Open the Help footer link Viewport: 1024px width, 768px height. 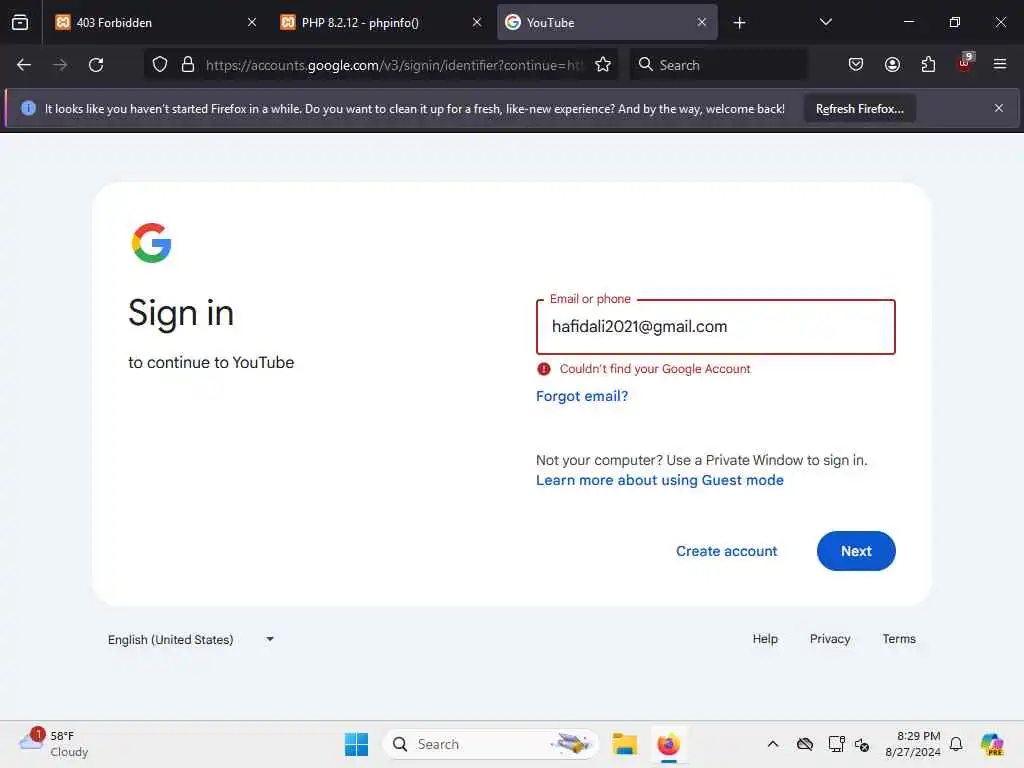pos(765,639)
